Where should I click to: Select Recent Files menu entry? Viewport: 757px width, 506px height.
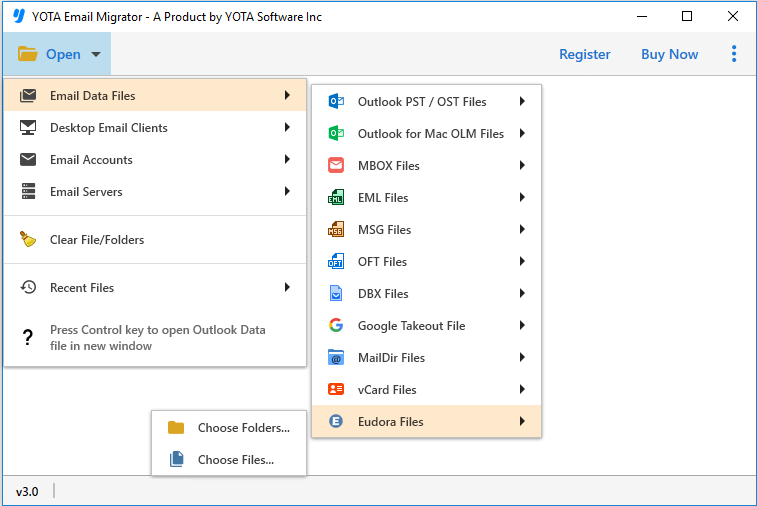[x=155, y=287]
